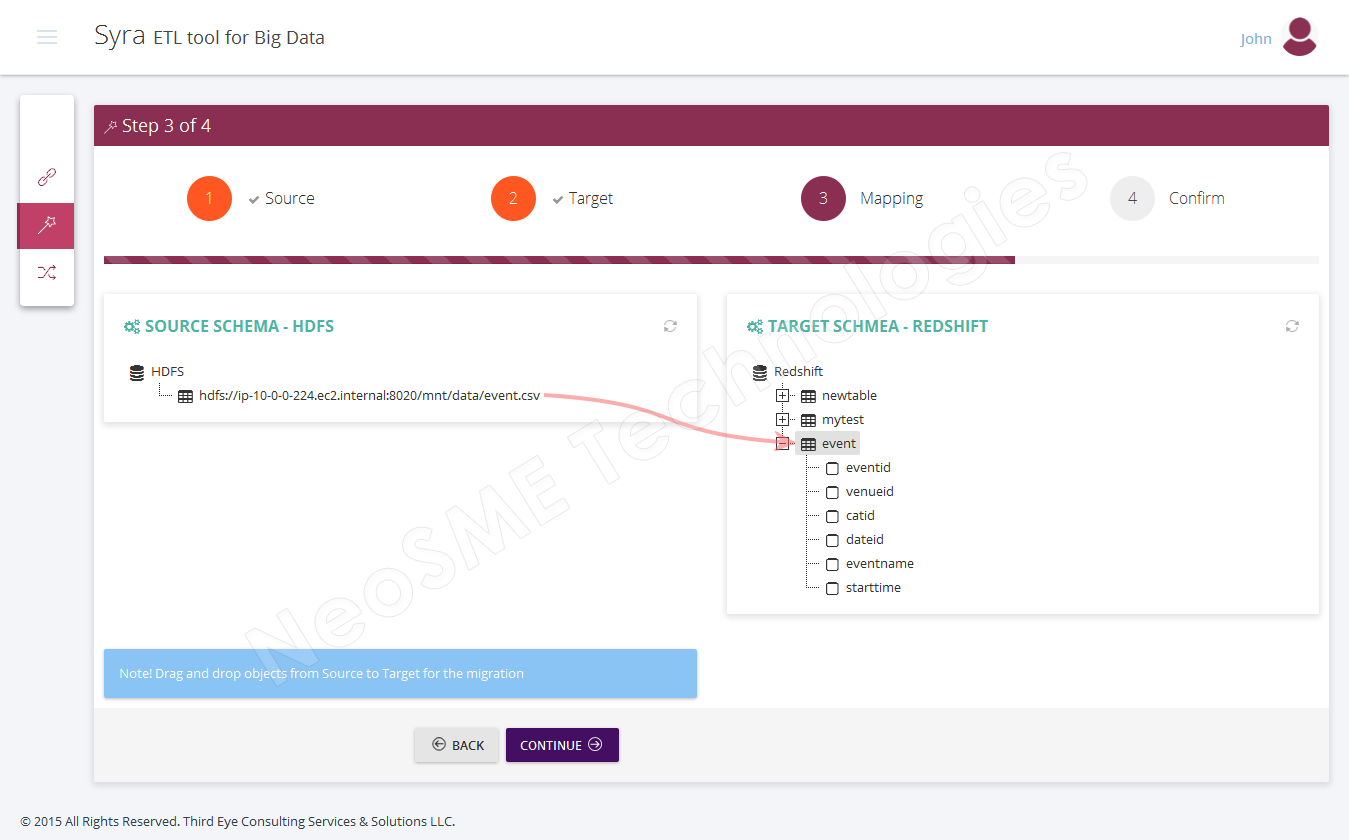Open the link connections sidebar icon
Screen dimensions: 1349x840
pos(46,177)
